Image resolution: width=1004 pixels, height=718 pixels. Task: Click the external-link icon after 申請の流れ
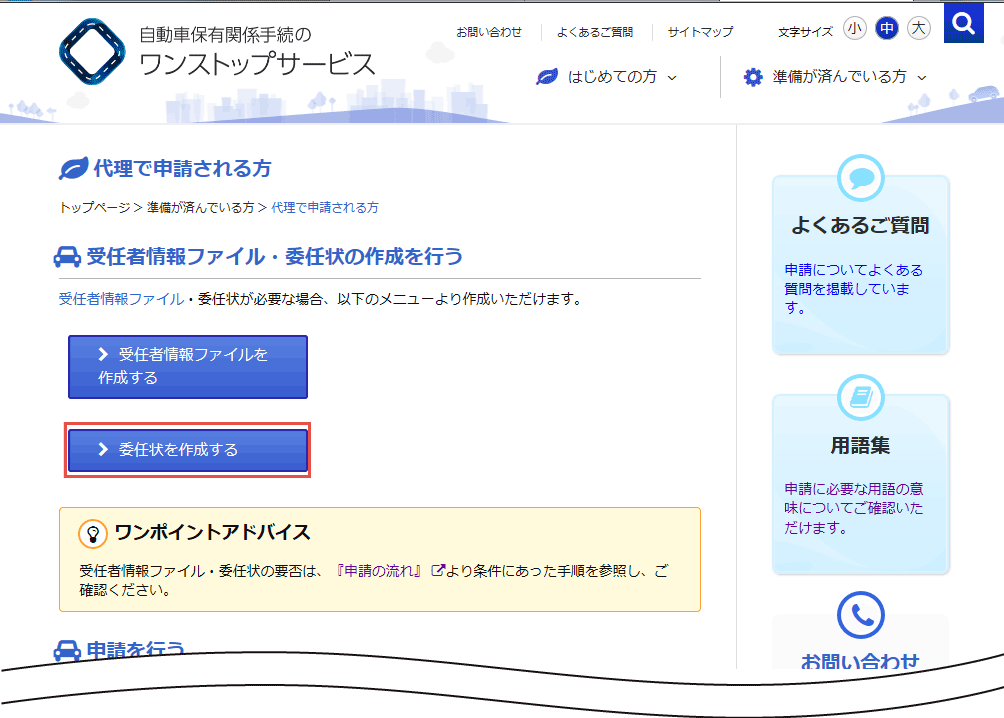(438, 570)
